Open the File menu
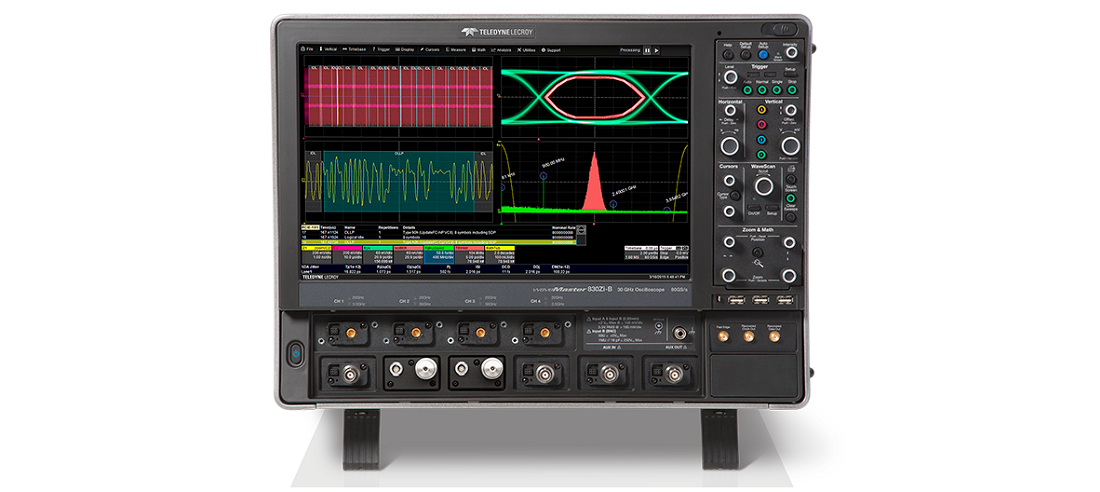Image resolution: width=1100 pixels, height=492 pixels. [x=307, y=50]
